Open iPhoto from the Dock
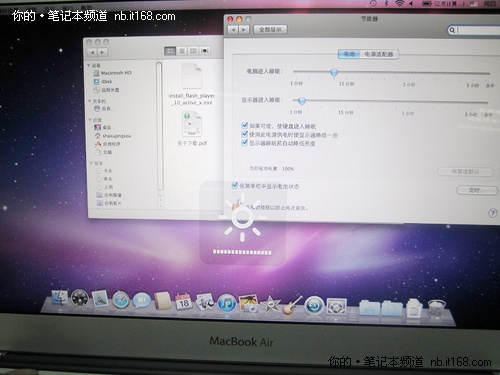Screen dimensions: 500x375 (248, 304)
